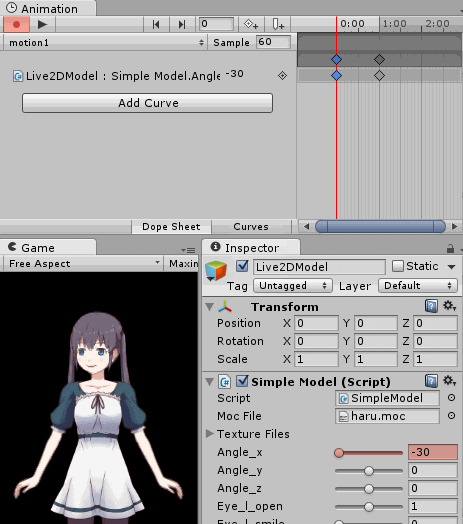This screenshot has height=524, width=463.
Task: Open the Tag dropdown showing Untagged
Action: [293, 286]
